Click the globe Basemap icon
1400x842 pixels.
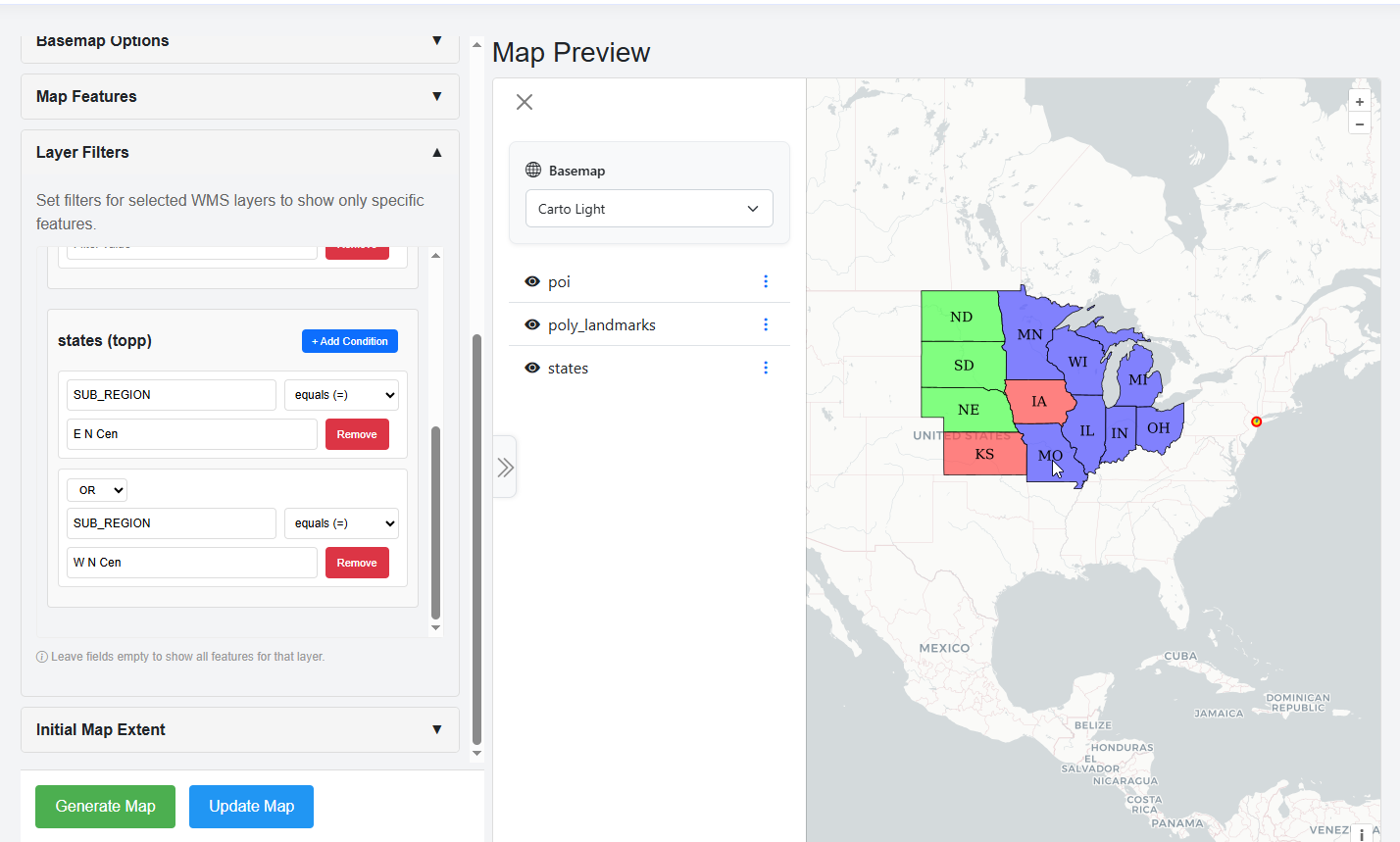click(x=533, y=170)
